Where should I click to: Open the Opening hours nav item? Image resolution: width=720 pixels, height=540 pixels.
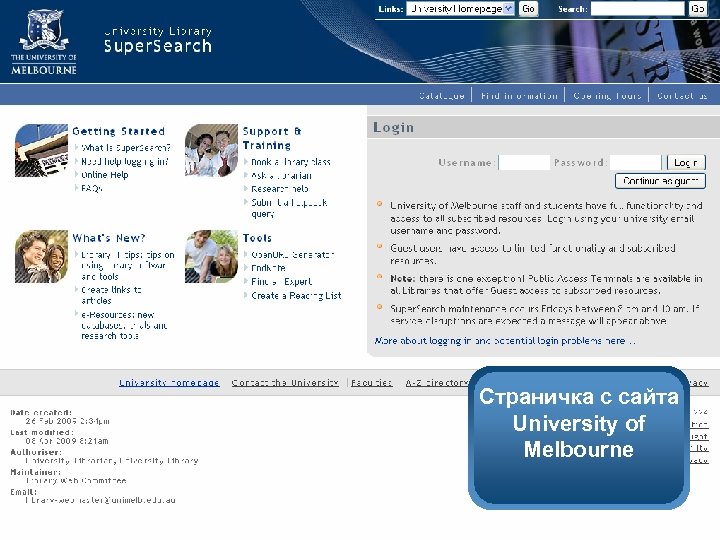(x=607, y=96)
